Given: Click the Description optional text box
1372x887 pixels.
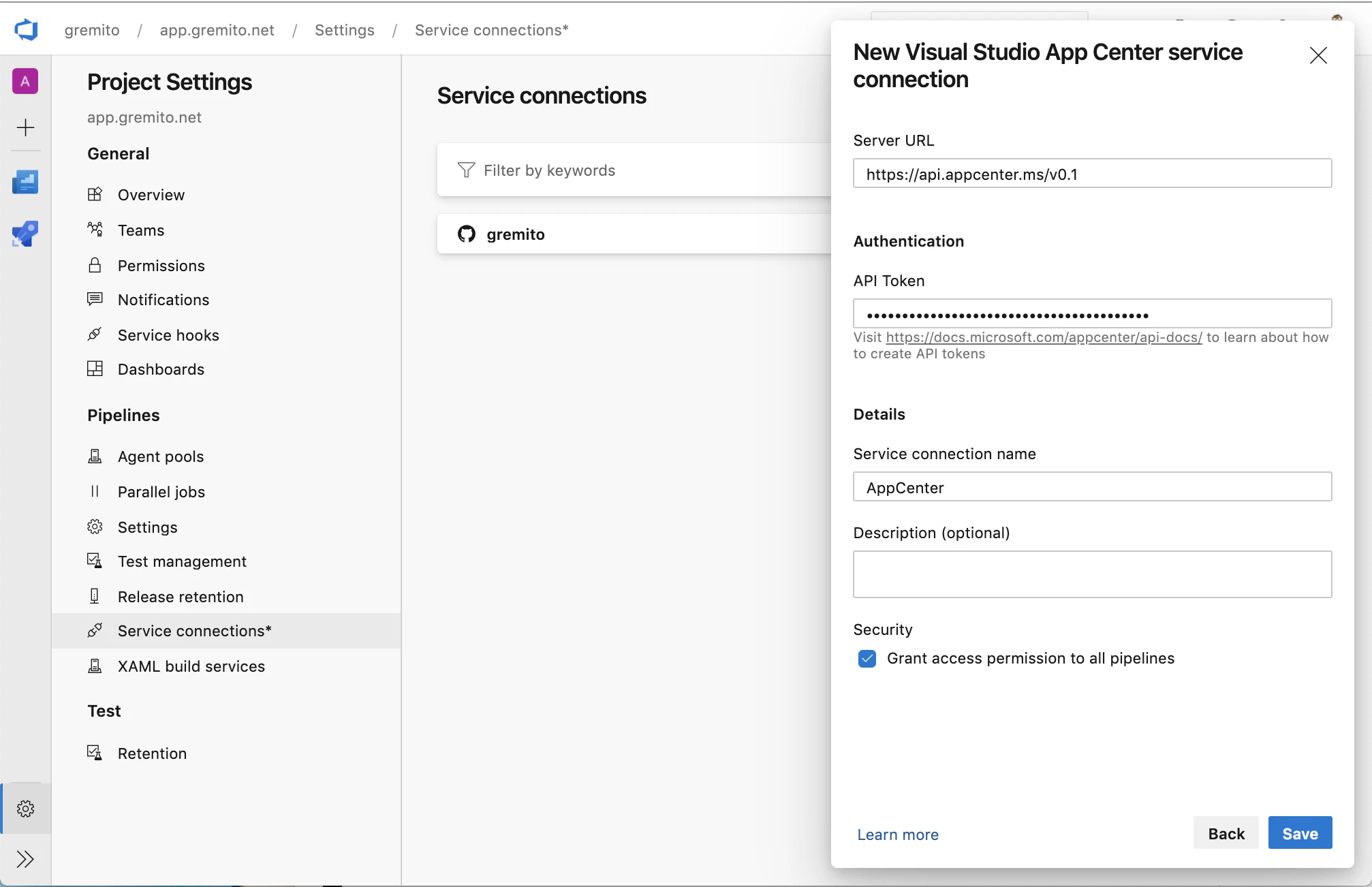Looking at the screenshot, I should pyautogui.click(x=1092, y=574).
